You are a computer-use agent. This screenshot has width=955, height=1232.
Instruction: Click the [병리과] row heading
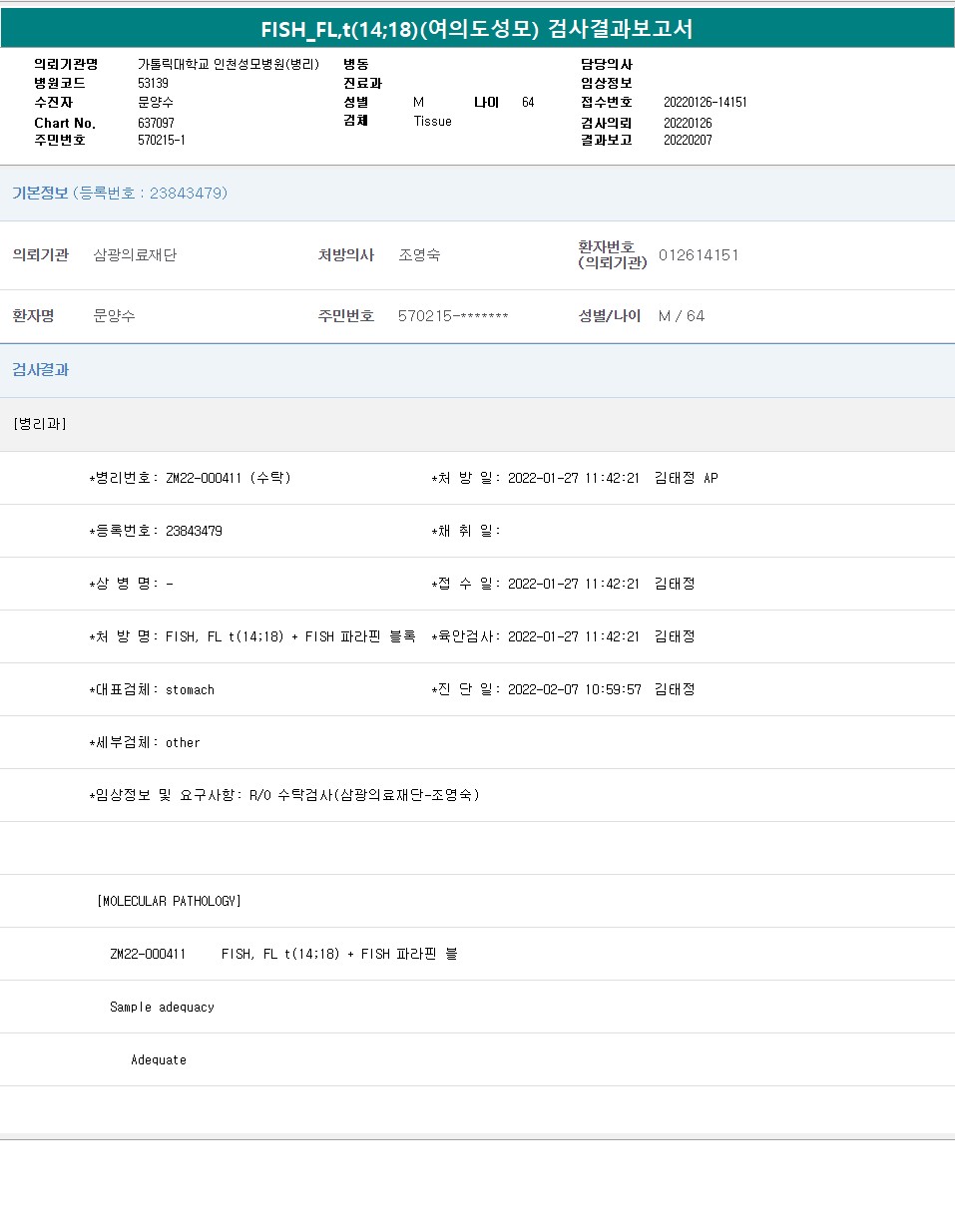point(40,424)
